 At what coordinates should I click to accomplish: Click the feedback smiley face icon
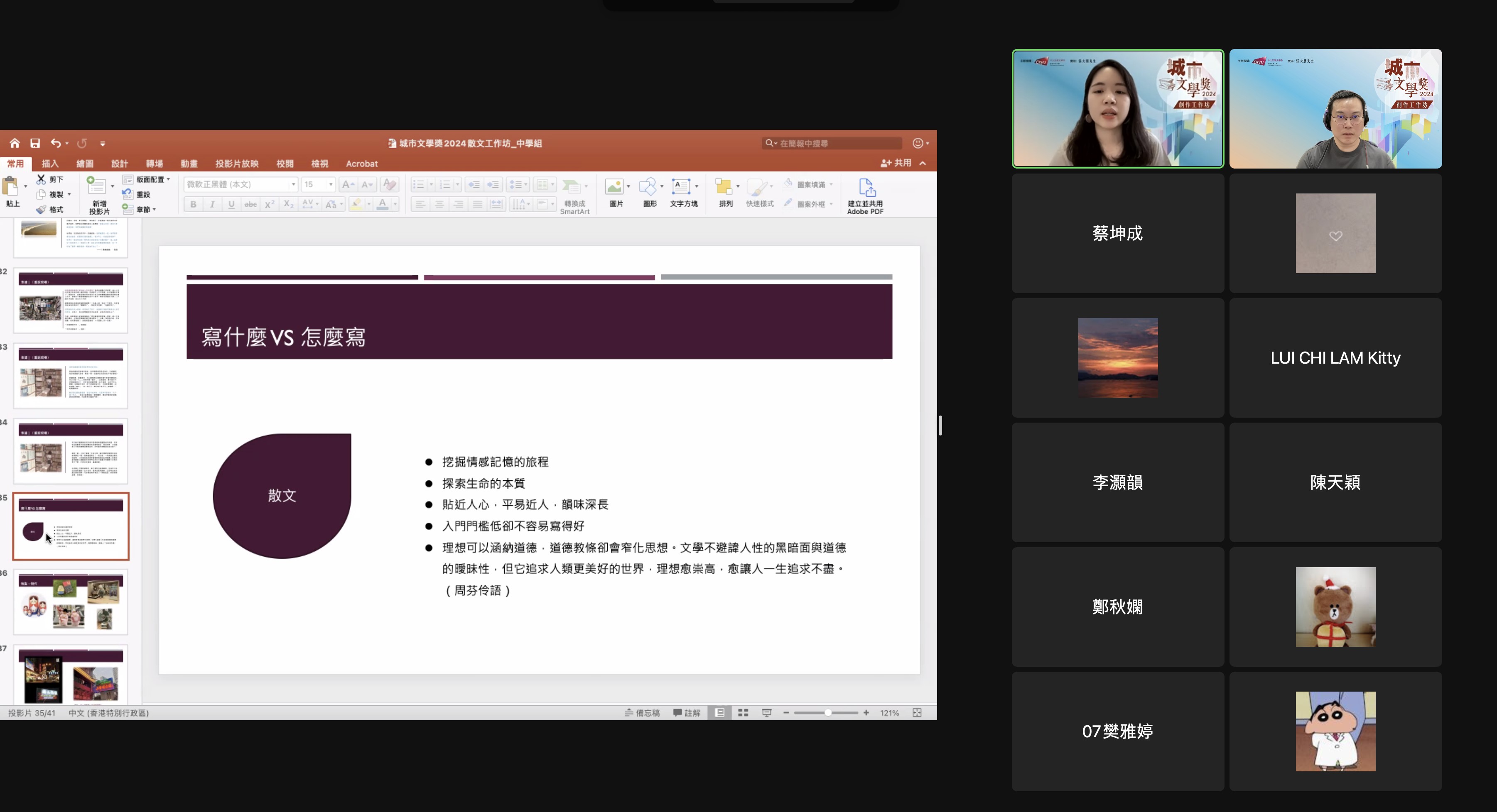(x=918, y=143)
